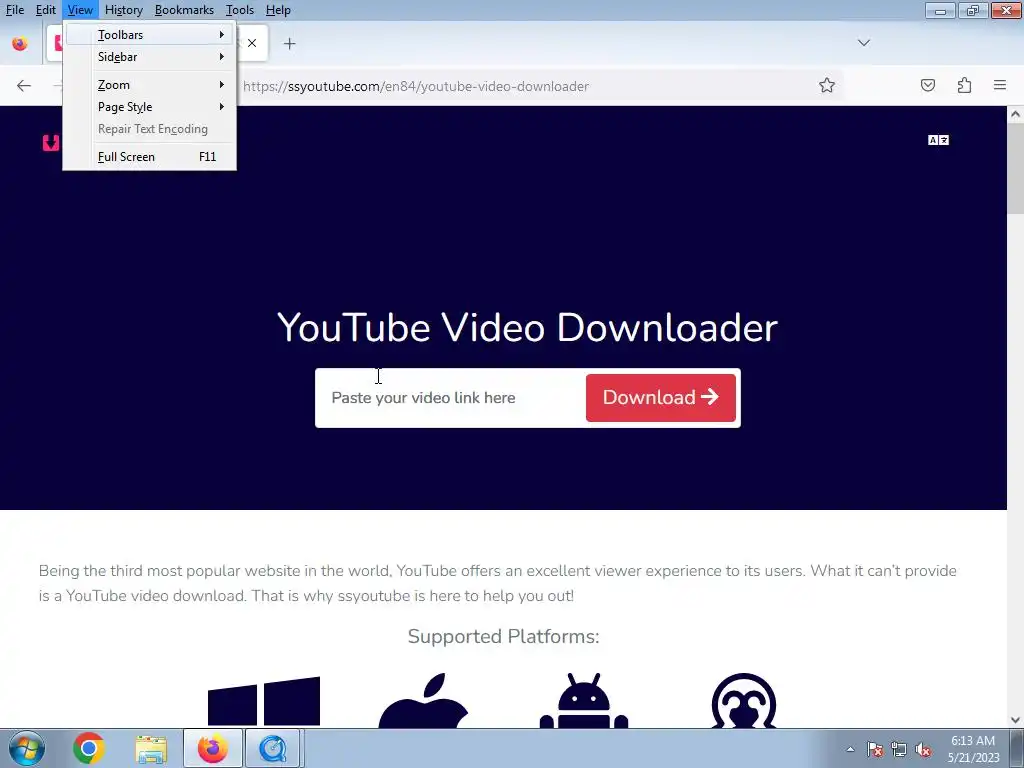Click the Android platform icon
The image size is (1024, 768).
coord(584,701)
